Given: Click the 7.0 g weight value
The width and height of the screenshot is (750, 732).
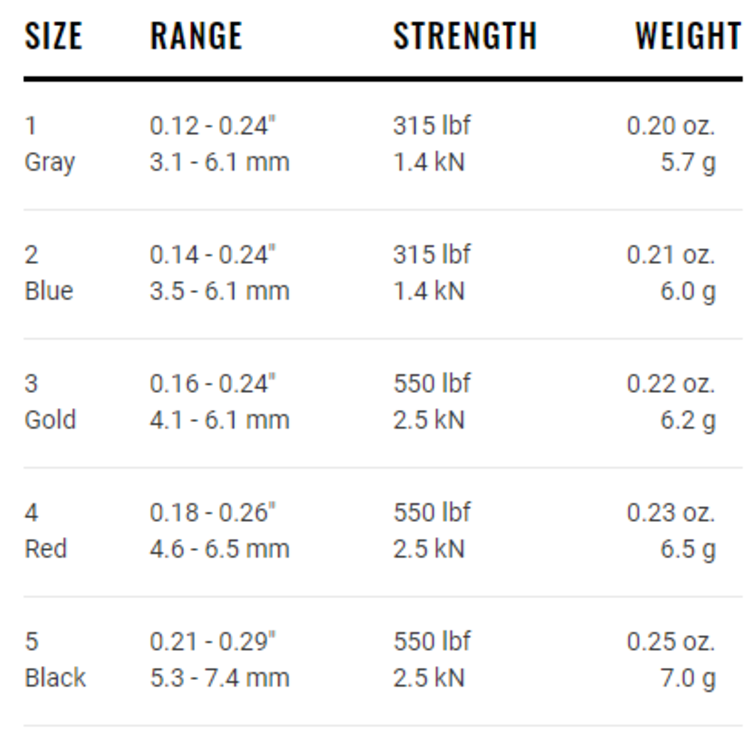Looking at the screenshot, I should [x=687, y=678].
